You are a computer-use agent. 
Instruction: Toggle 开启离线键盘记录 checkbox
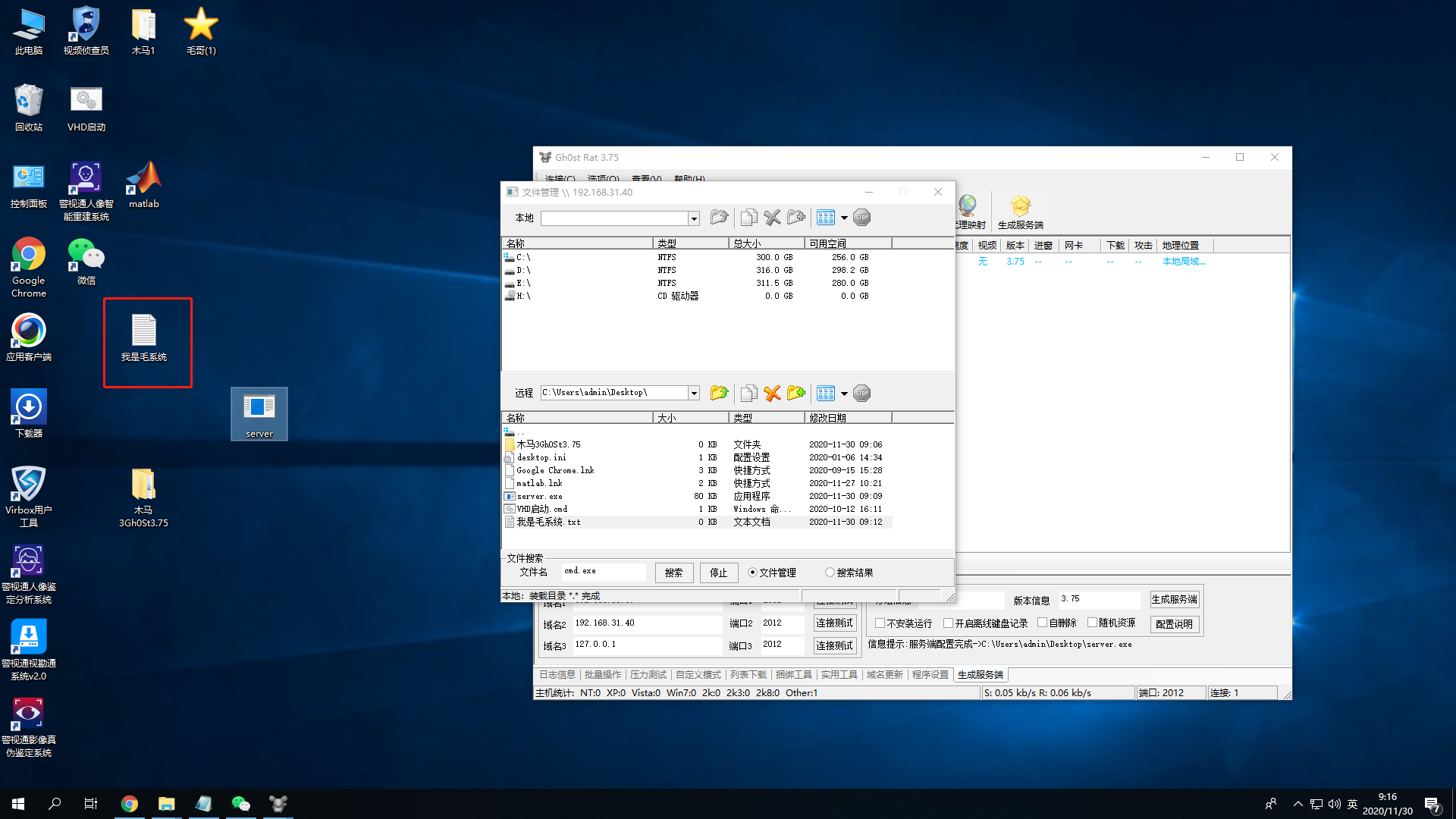(x=948, y=623)
